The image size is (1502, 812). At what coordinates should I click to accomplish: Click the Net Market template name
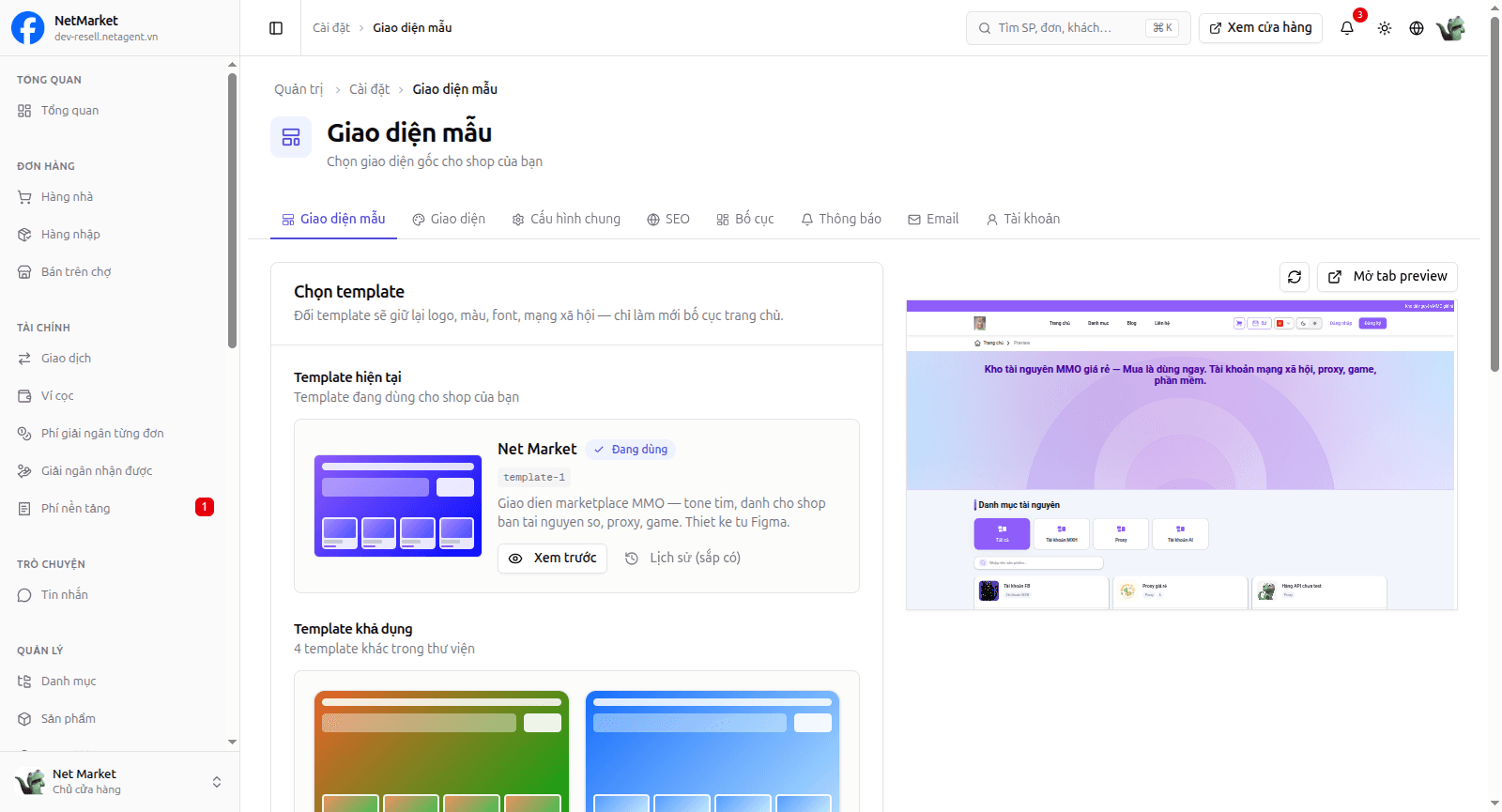coord(537,450)
